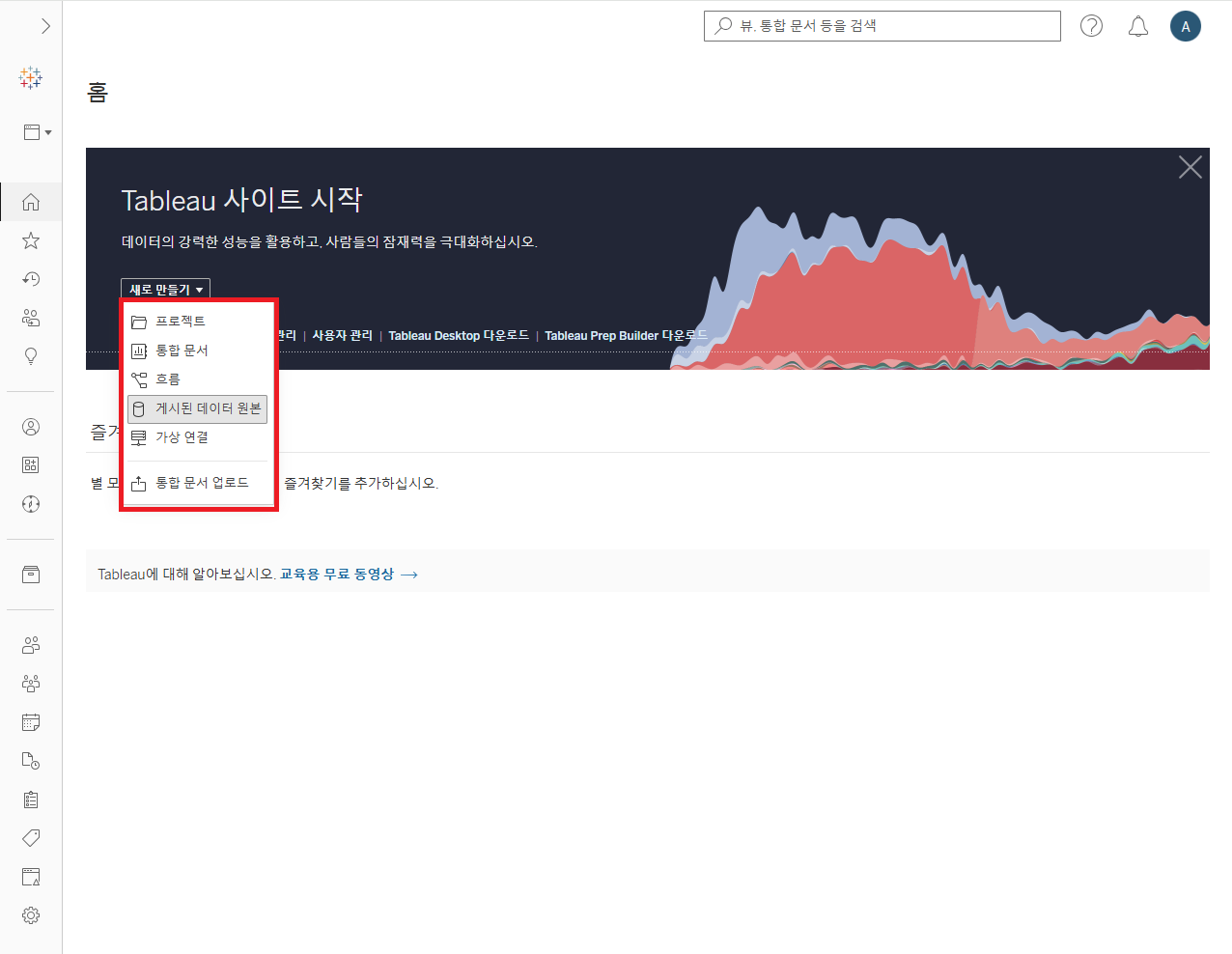Open Personal Space sidebar icon

(x=31, y=427)
